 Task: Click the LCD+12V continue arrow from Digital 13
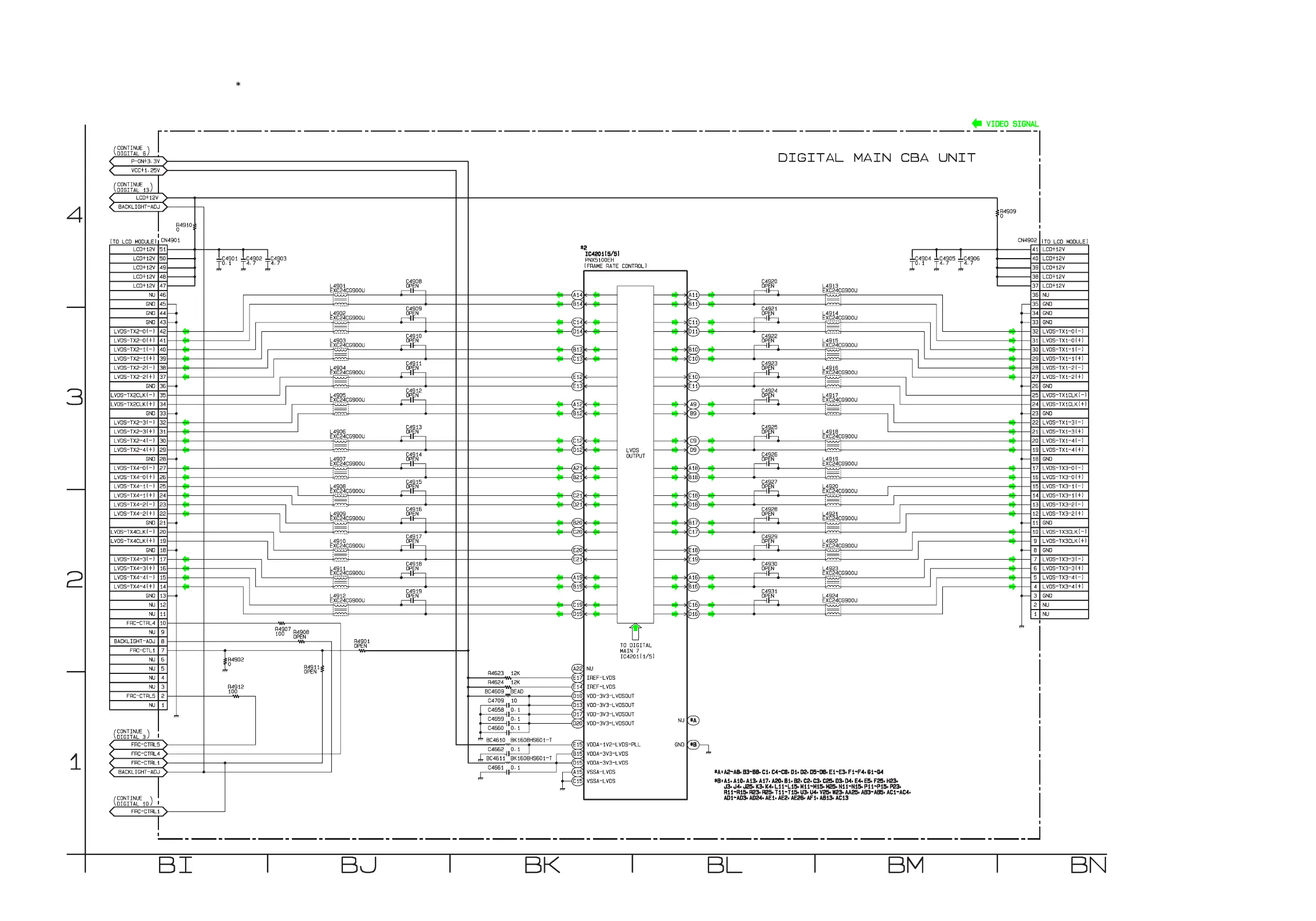tap(138, 198)
